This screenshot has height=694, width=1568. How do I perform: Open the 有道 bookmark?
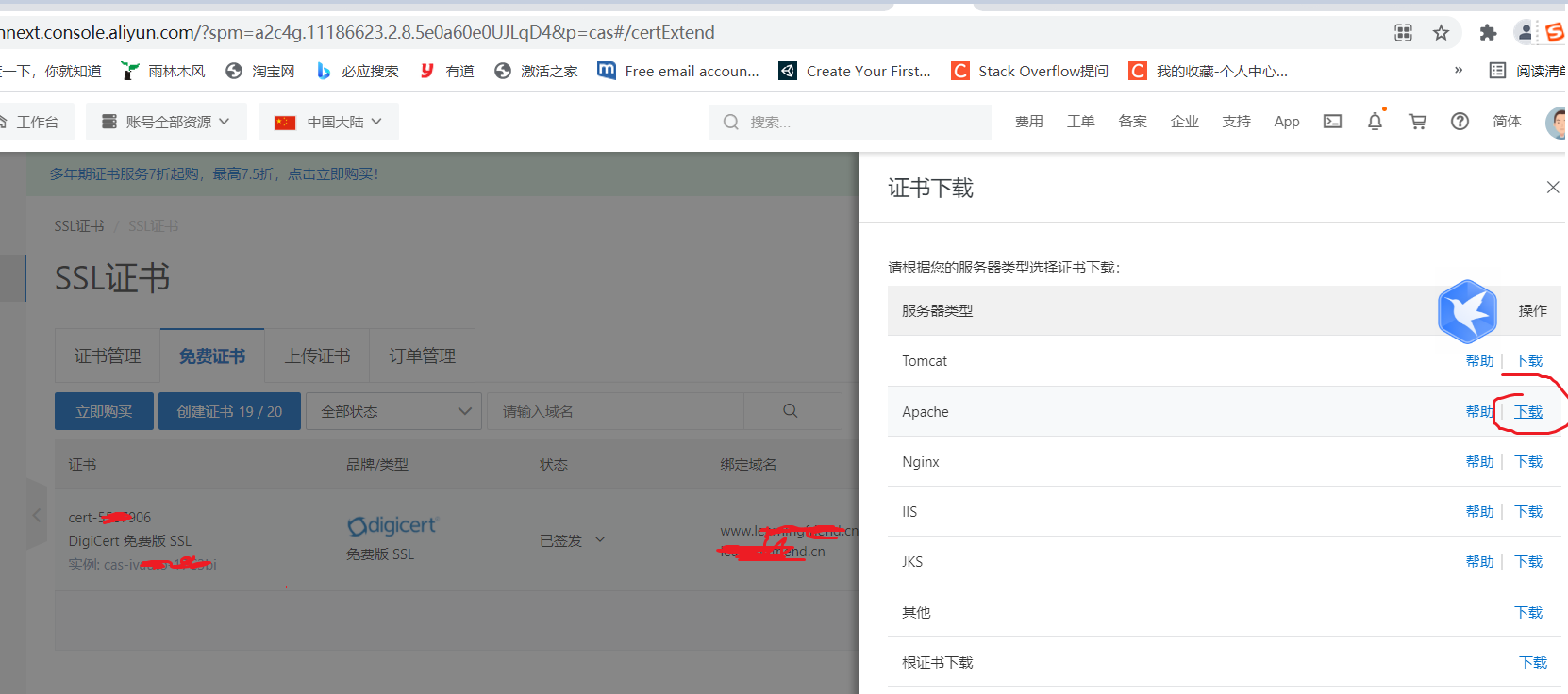447,71
